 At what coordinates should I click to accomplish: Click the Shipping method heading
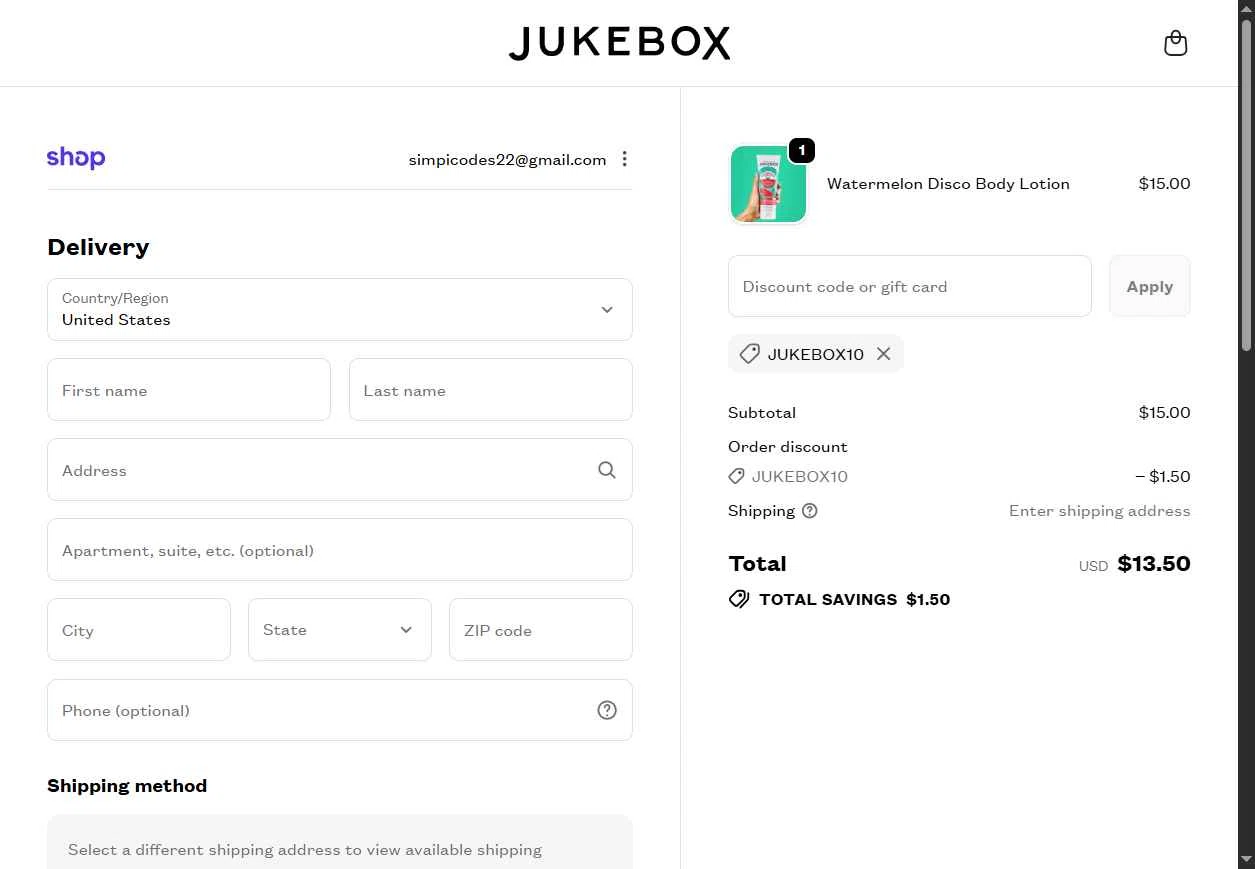127,786
